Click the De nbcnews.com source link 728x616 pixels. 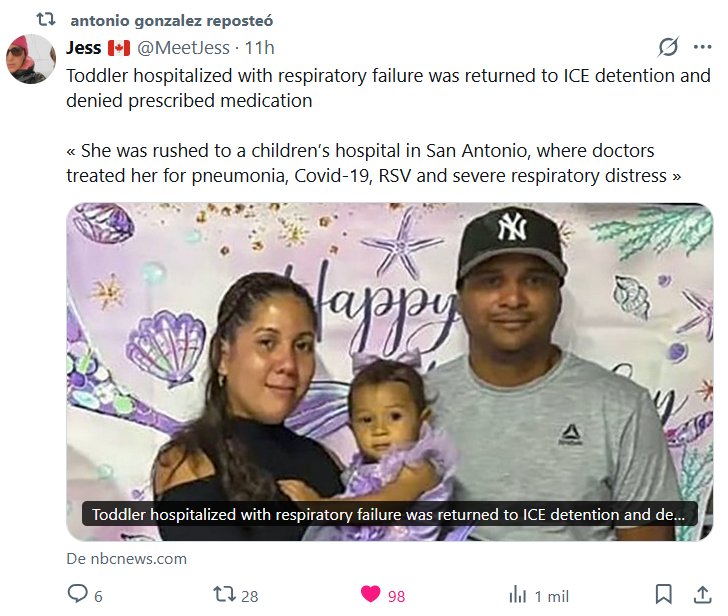(x=127, y=559)
